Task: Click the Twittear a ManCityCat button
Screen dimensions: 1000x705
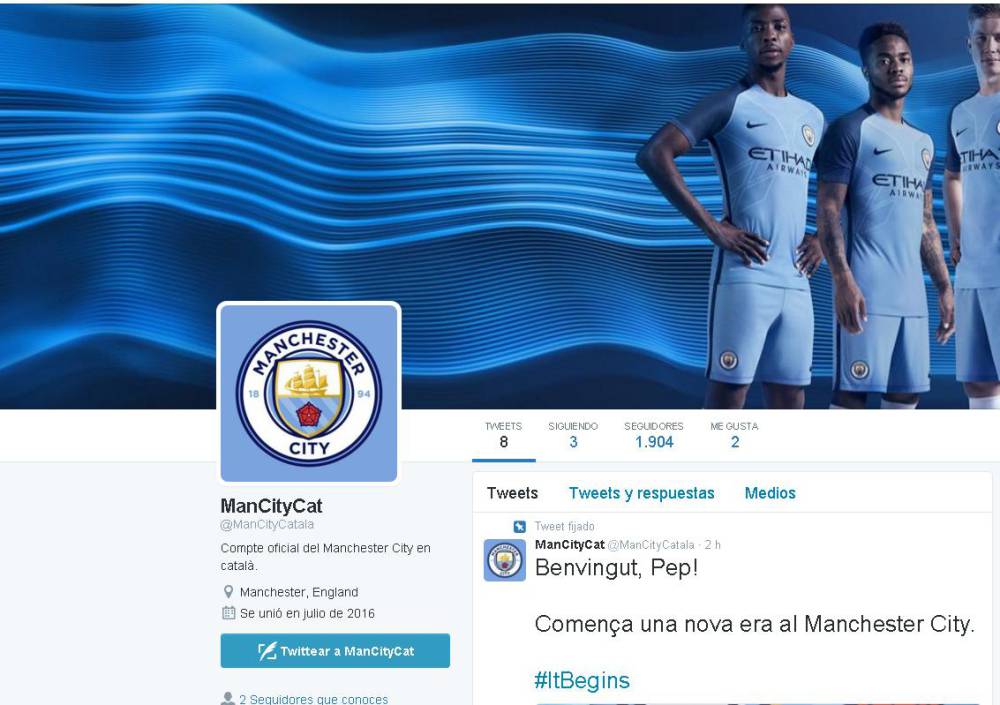Action: pos(335,651)
